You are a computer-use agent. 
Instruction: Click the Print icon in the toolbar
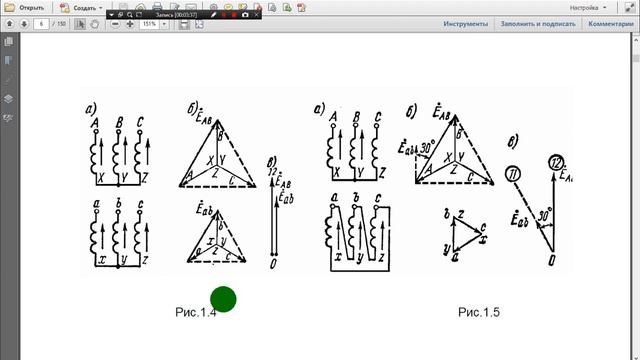click(157, 7)
